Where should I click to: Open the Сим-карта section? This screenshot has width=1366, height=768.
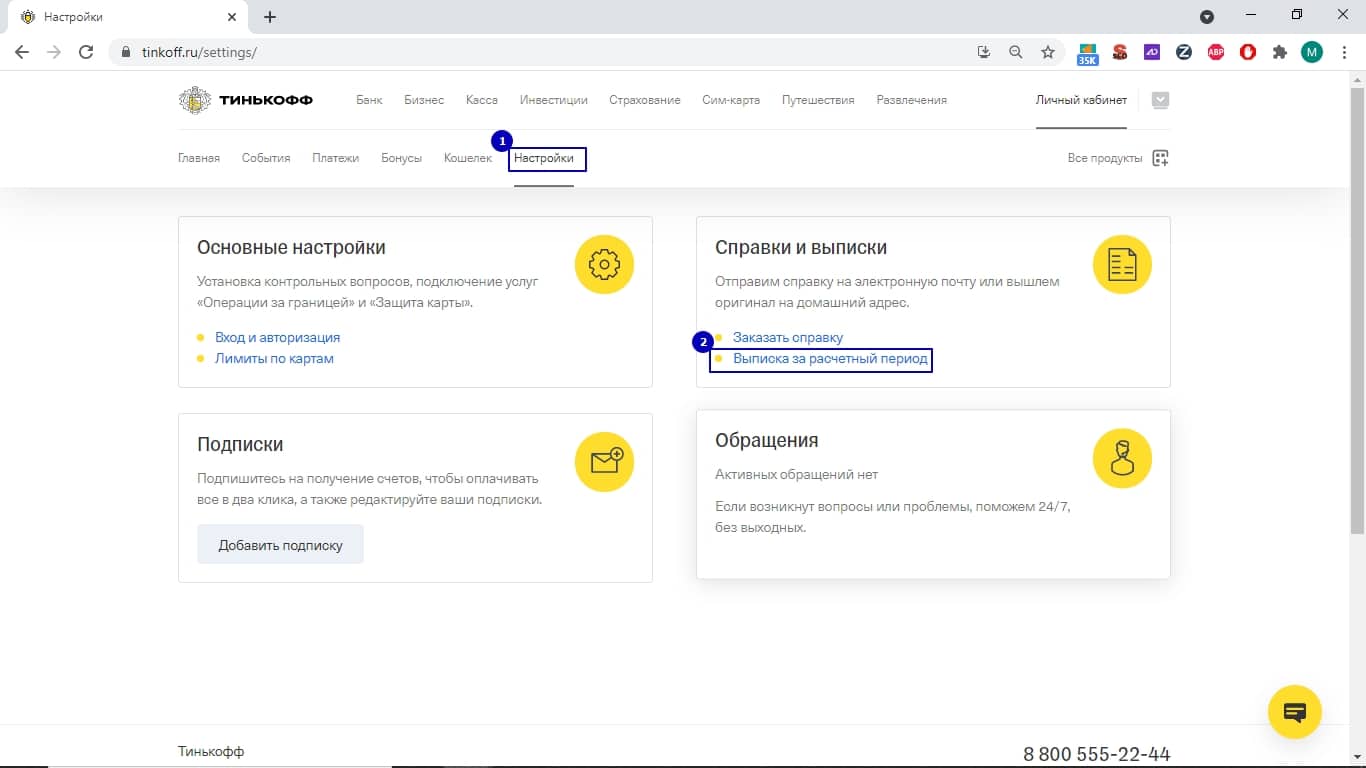click(x=731, y=100)
